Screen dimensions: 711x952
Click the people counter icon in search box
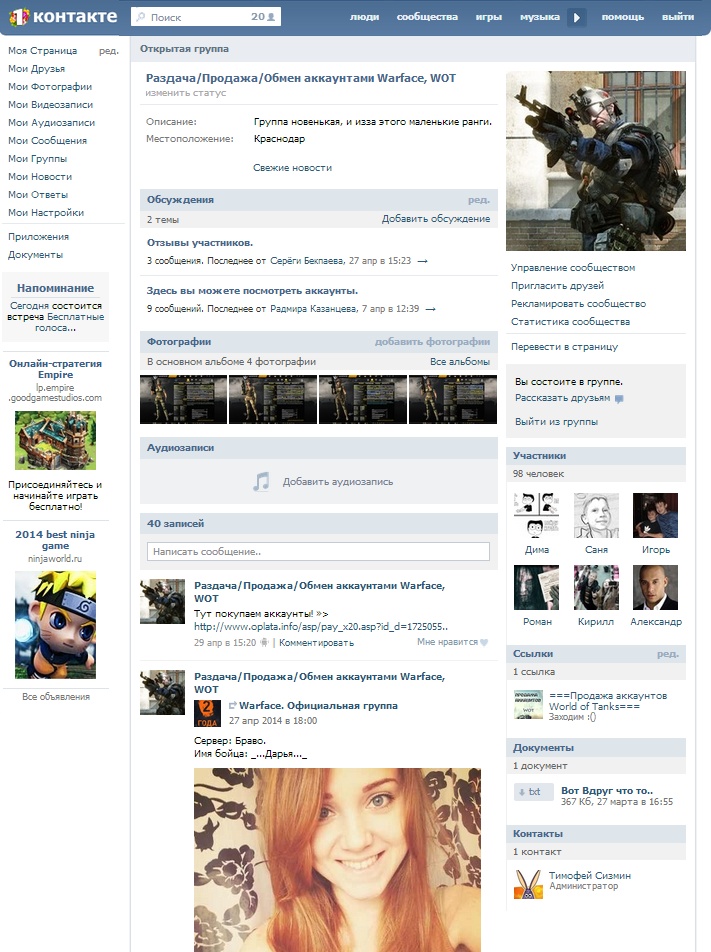[271, 17]
